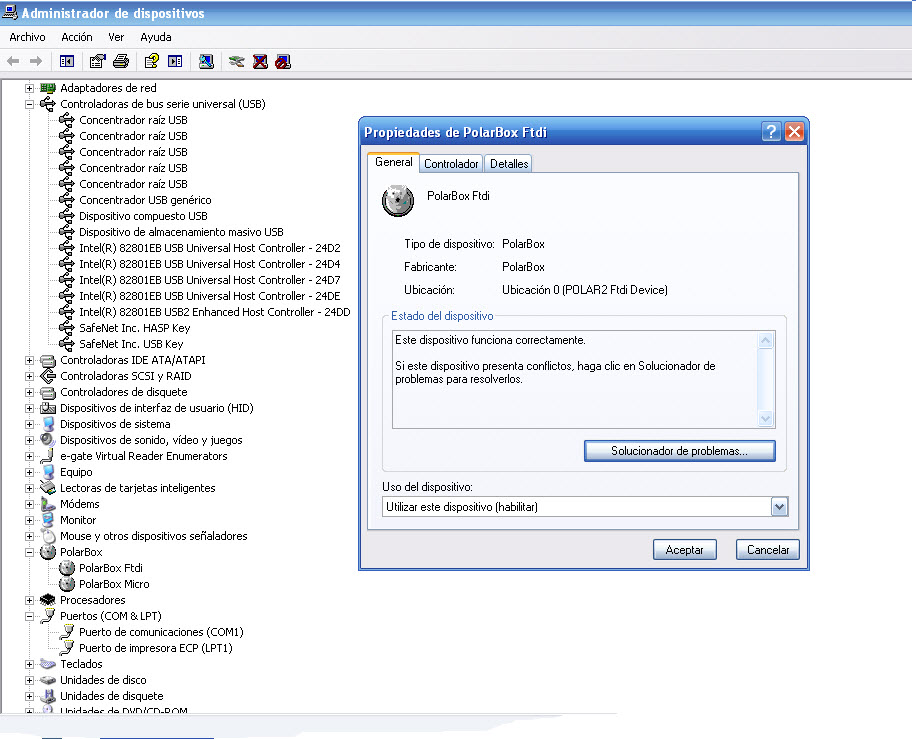The height and width of the screenshot is (739, 916).
Task: Select Dispositivos de sonido, vídeo y juegos
Action: (151, 440)
